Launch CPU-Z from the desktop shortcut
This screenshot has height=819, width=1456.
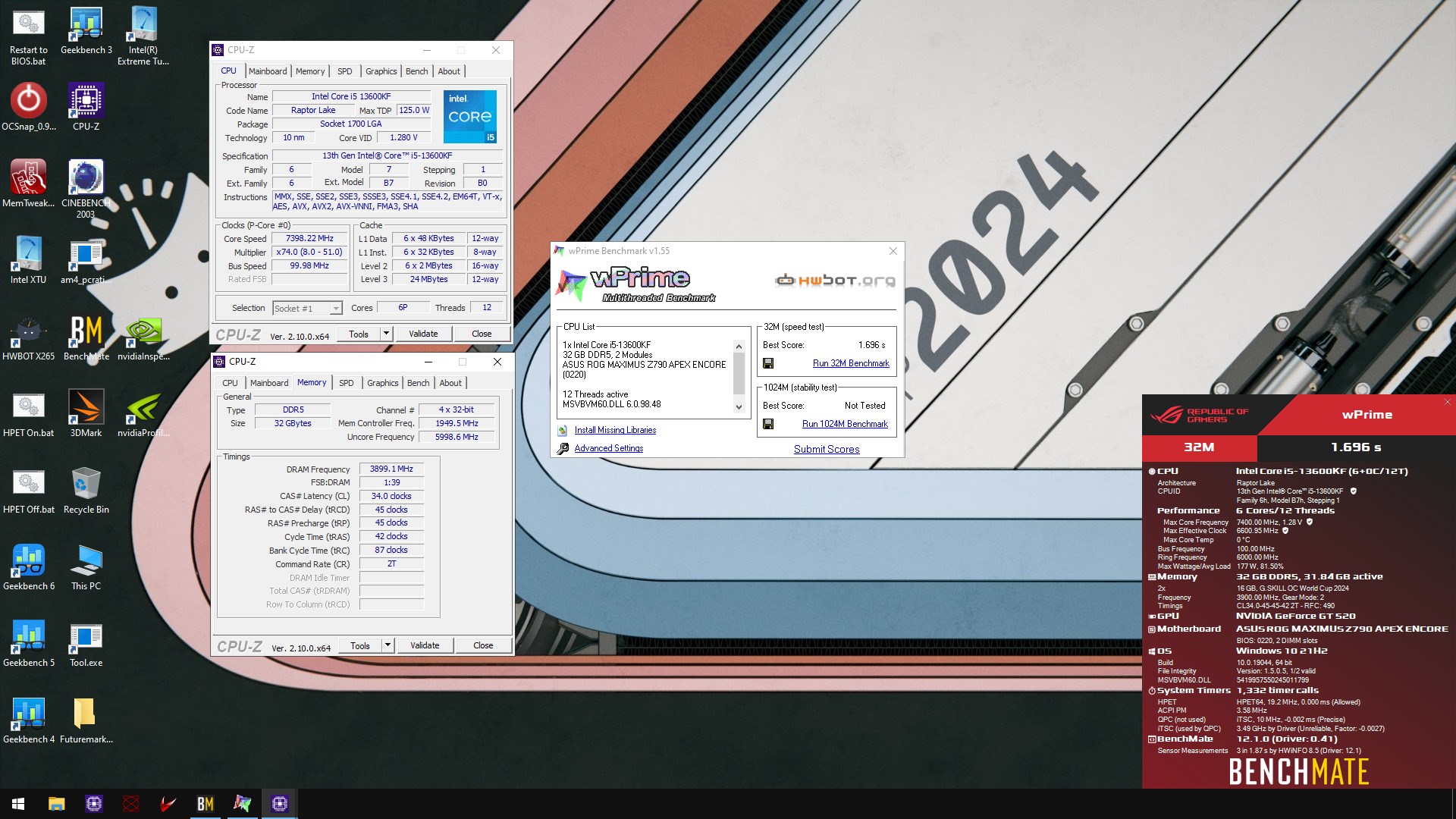coord(86,107)
